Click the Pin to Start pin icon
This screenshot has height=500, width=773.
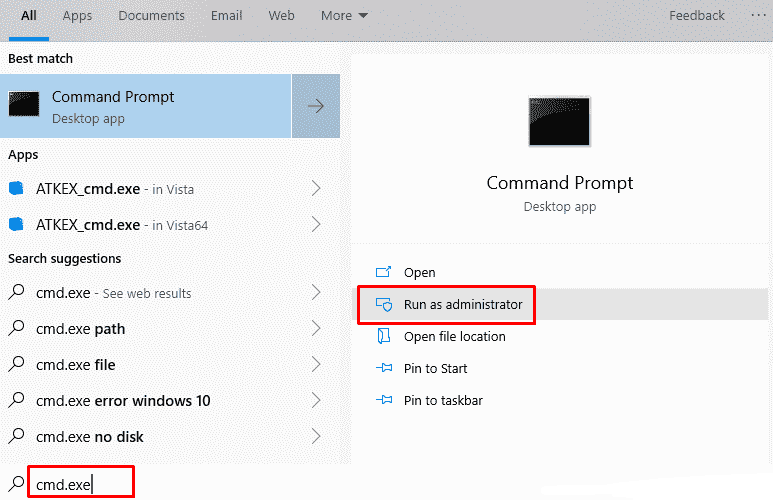pyautogui.click(x=382, y=369)
